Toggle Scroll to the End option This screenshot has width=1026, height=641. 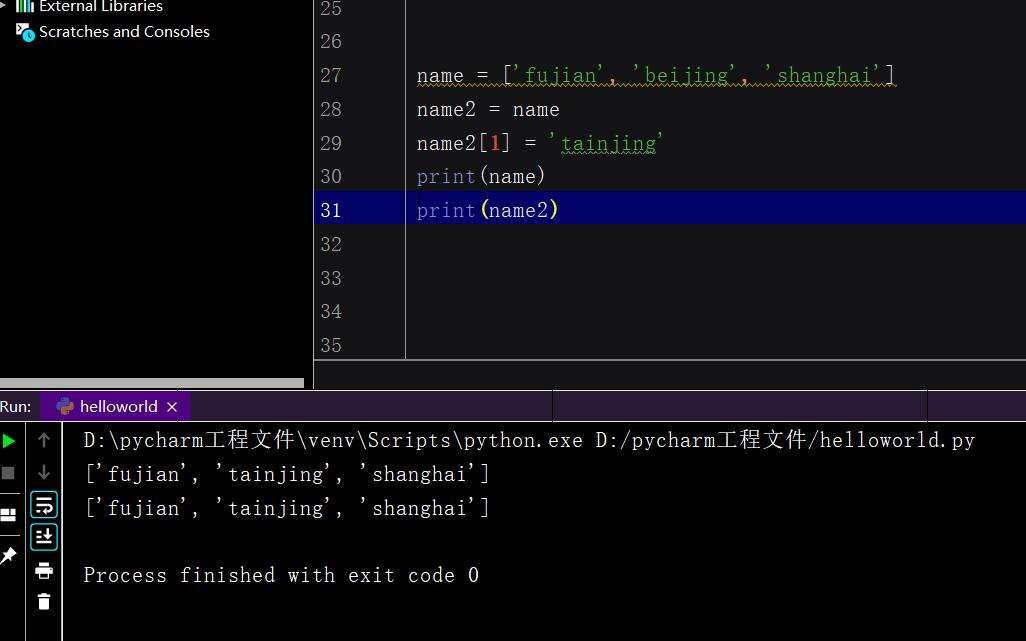pos(43,536)
